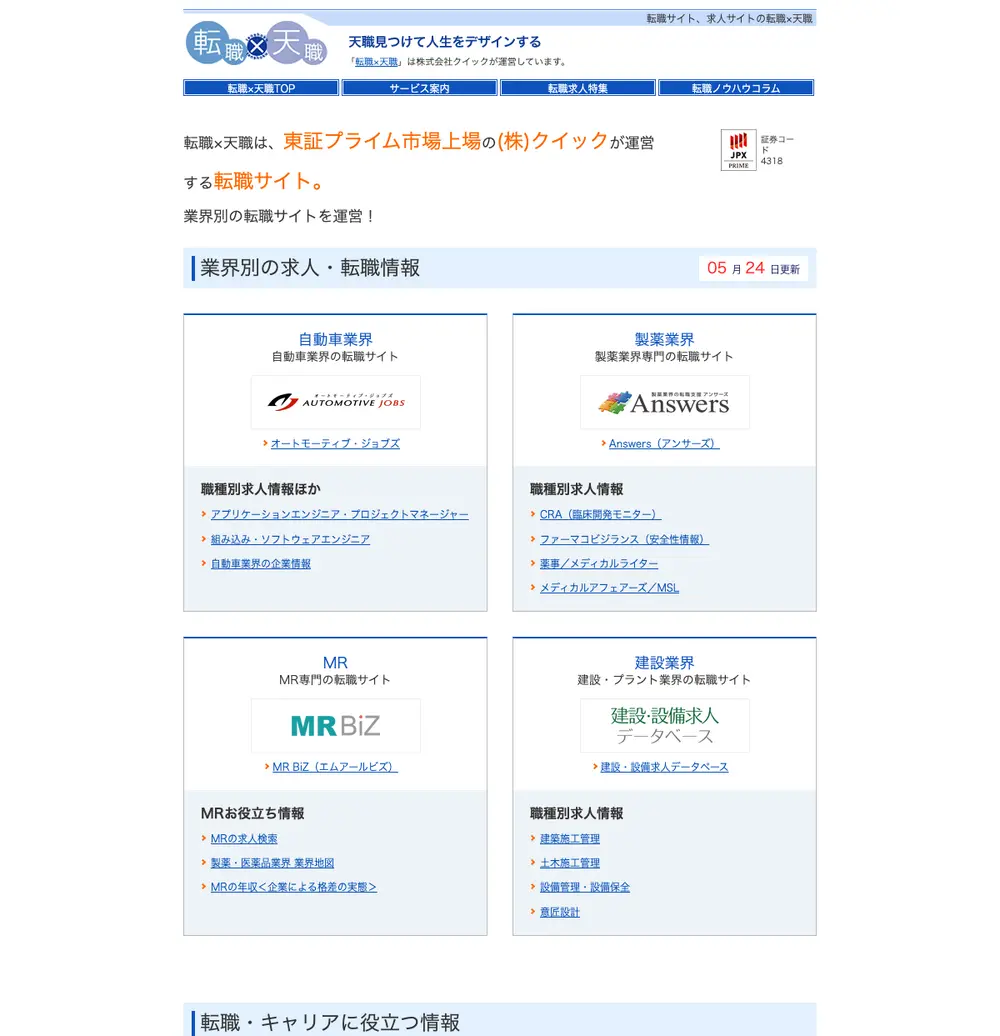Open ファーマコビジランス（安全性情報） link
Viewport: 1000px width, 1036px height.
[624, 539]
